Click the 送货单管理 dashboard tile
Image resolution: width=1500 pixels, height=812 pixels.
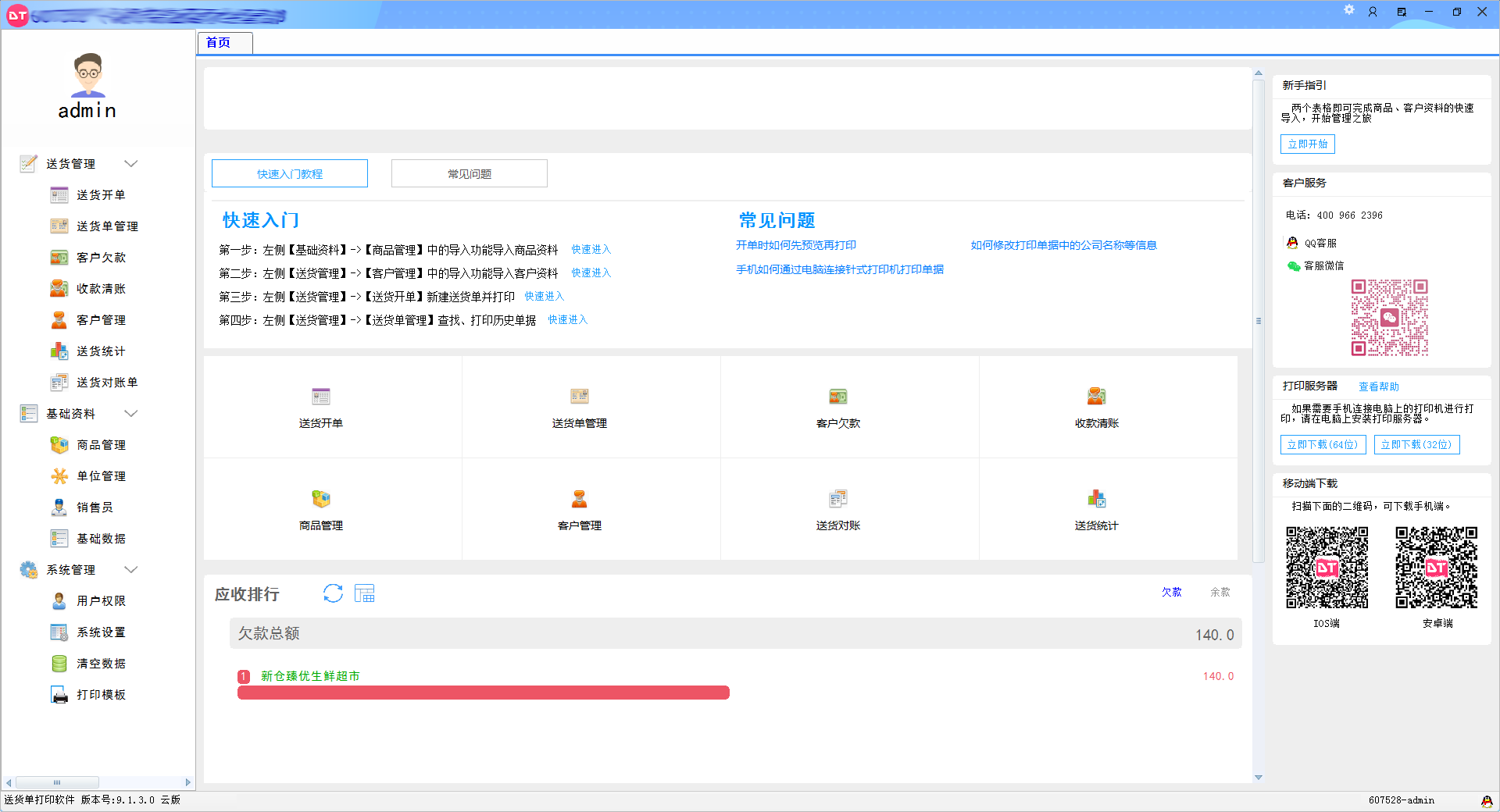point(591,407)
